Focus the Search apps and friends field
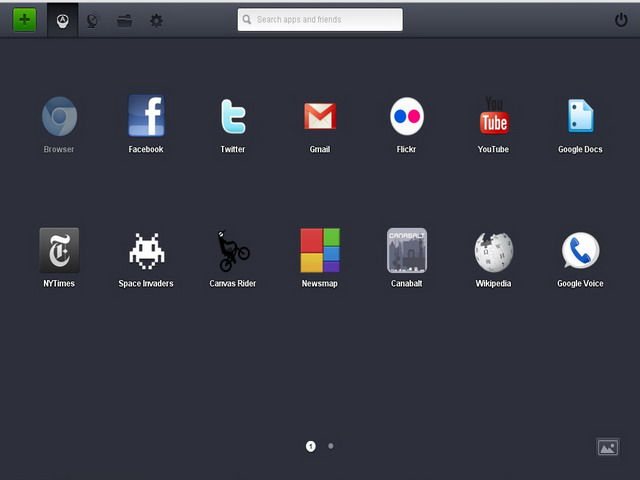 click(x=320, y=20)
